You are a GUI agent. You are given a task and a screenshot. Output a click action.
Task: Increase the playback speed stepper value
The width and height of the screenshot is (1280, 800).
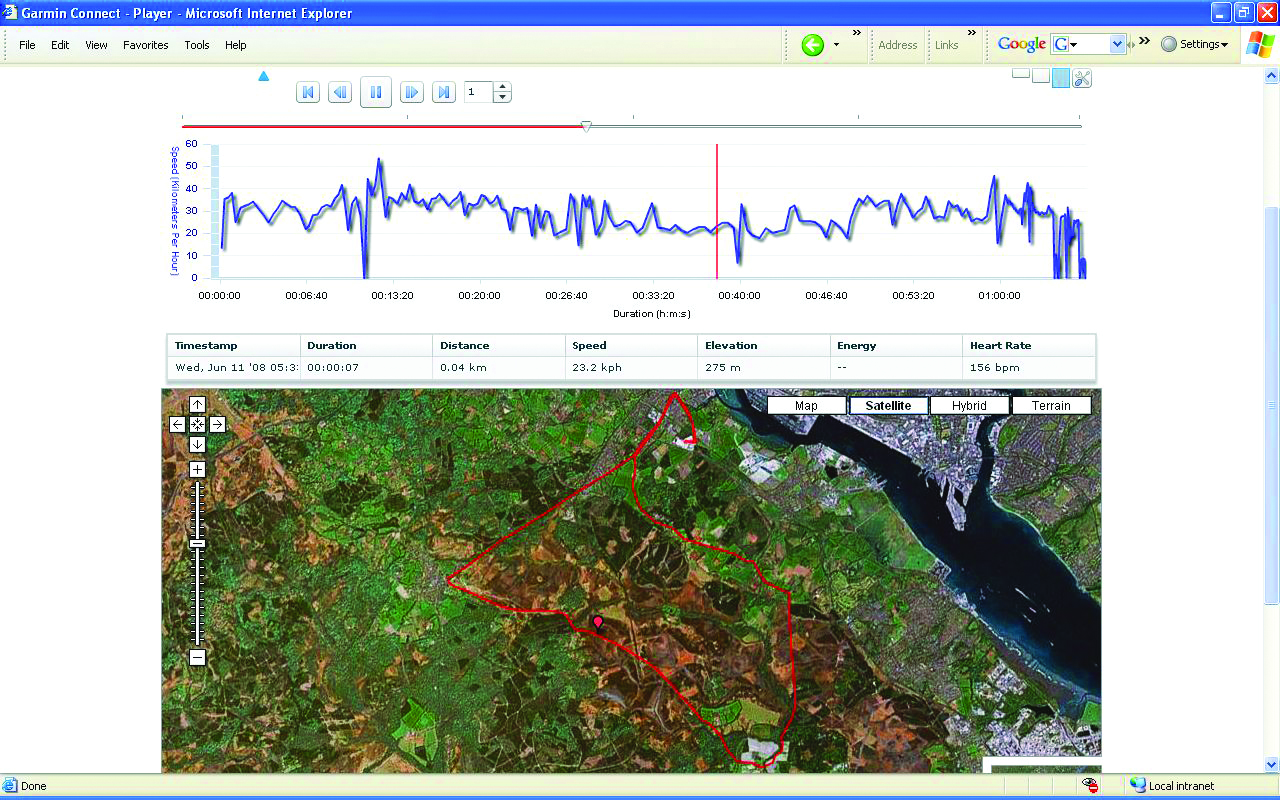coord(502,87)
